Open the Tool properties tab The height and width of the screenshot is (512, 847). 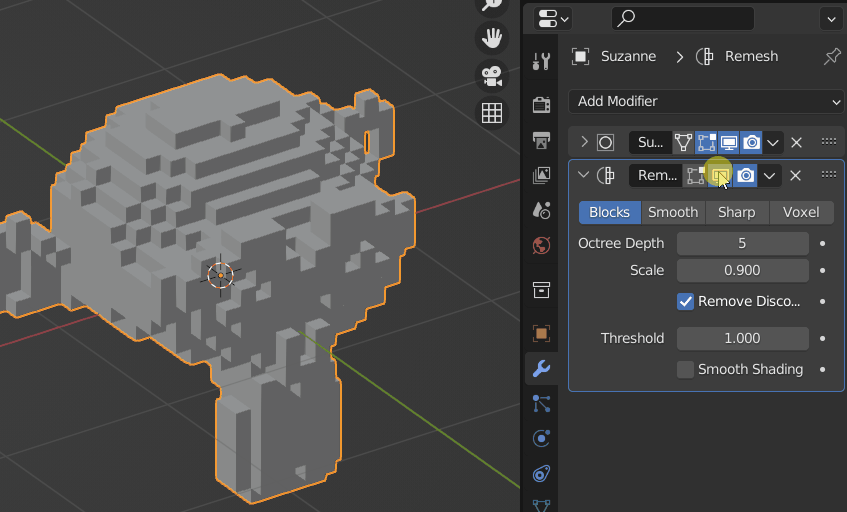coord(541,61)
